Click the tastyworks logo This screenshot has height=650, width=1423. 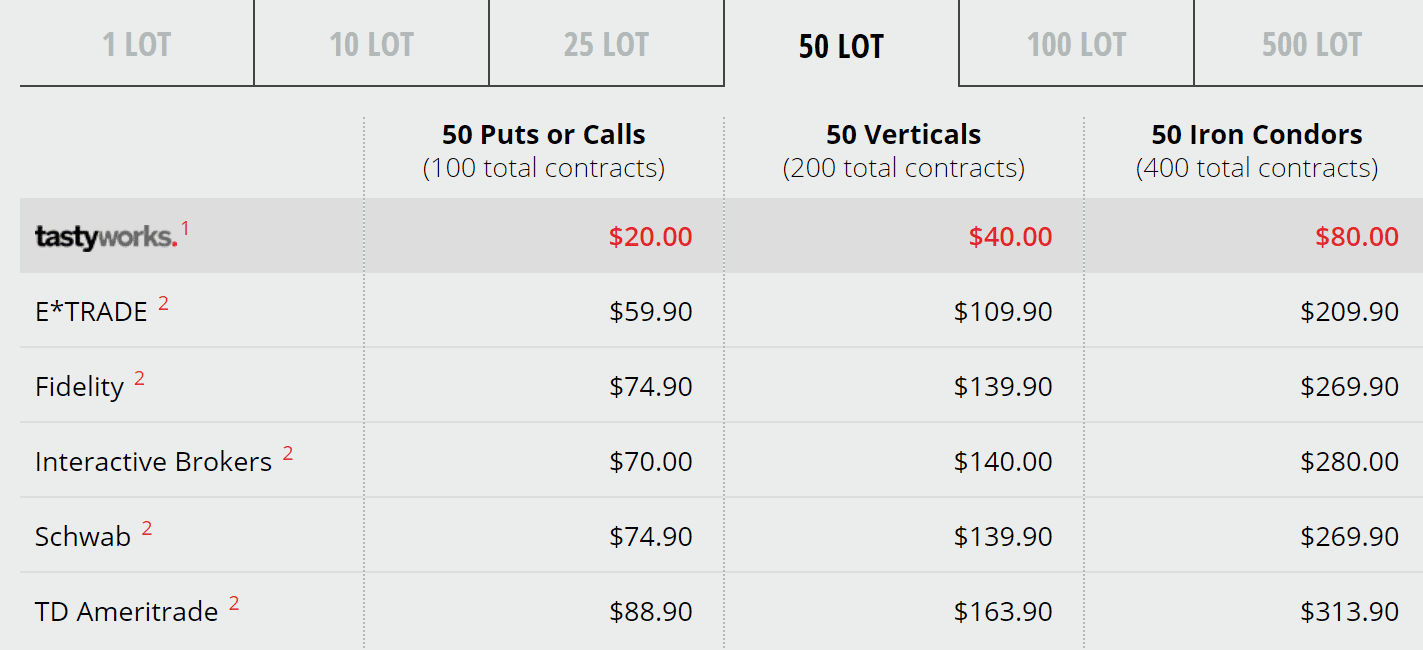click(106, 238)
